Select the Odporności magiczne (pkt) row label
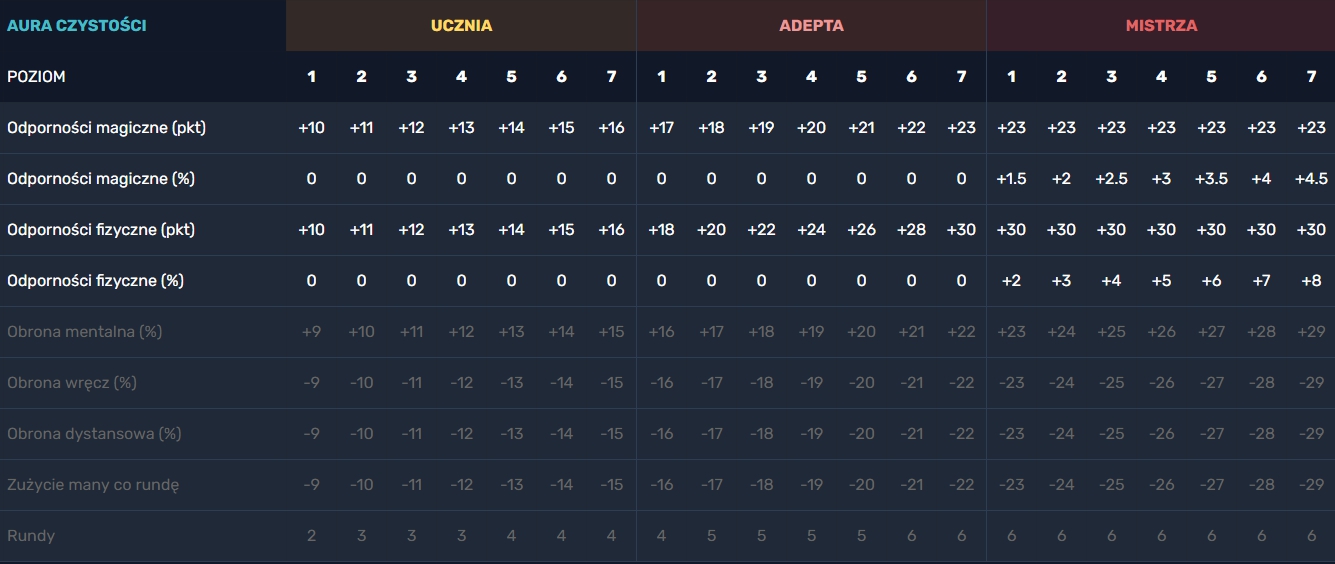The height and width of the screenshot is (564, 1335). 107,128
